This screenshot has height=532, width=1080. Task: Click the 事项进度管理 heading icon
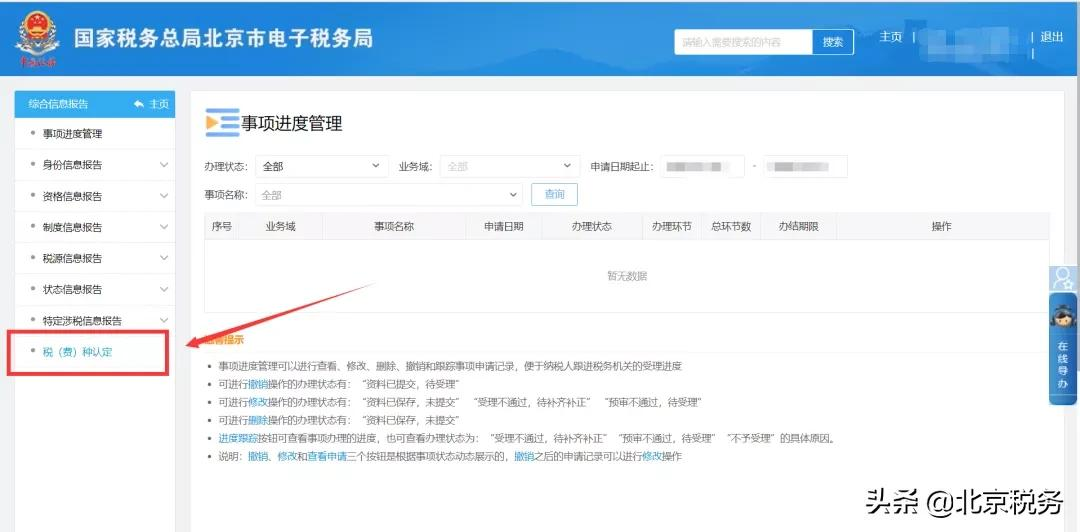coord(222,123)
